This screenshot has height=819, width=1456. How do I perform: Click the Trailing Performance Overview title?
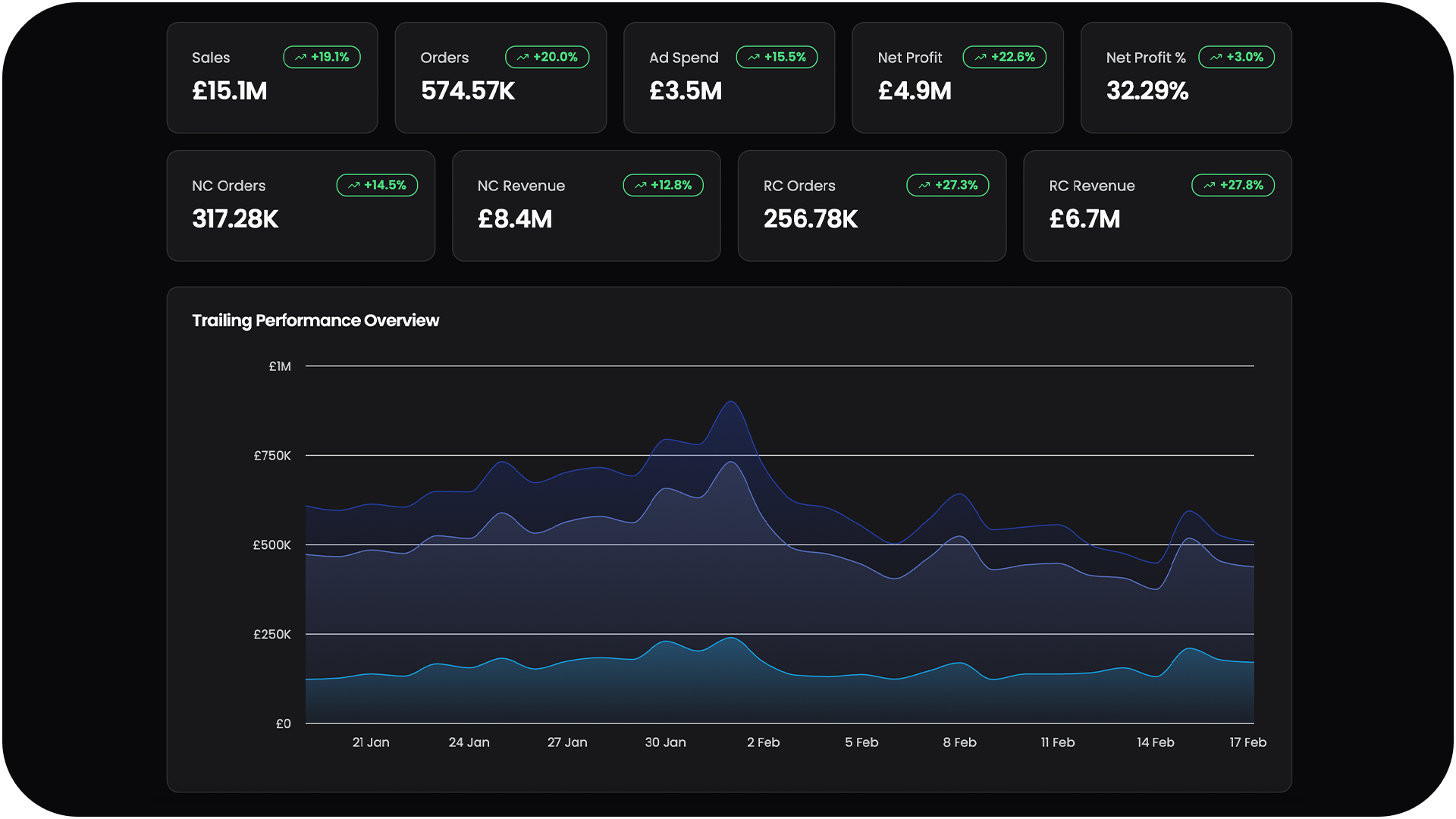pyautogui.click(x=315, y=320)
